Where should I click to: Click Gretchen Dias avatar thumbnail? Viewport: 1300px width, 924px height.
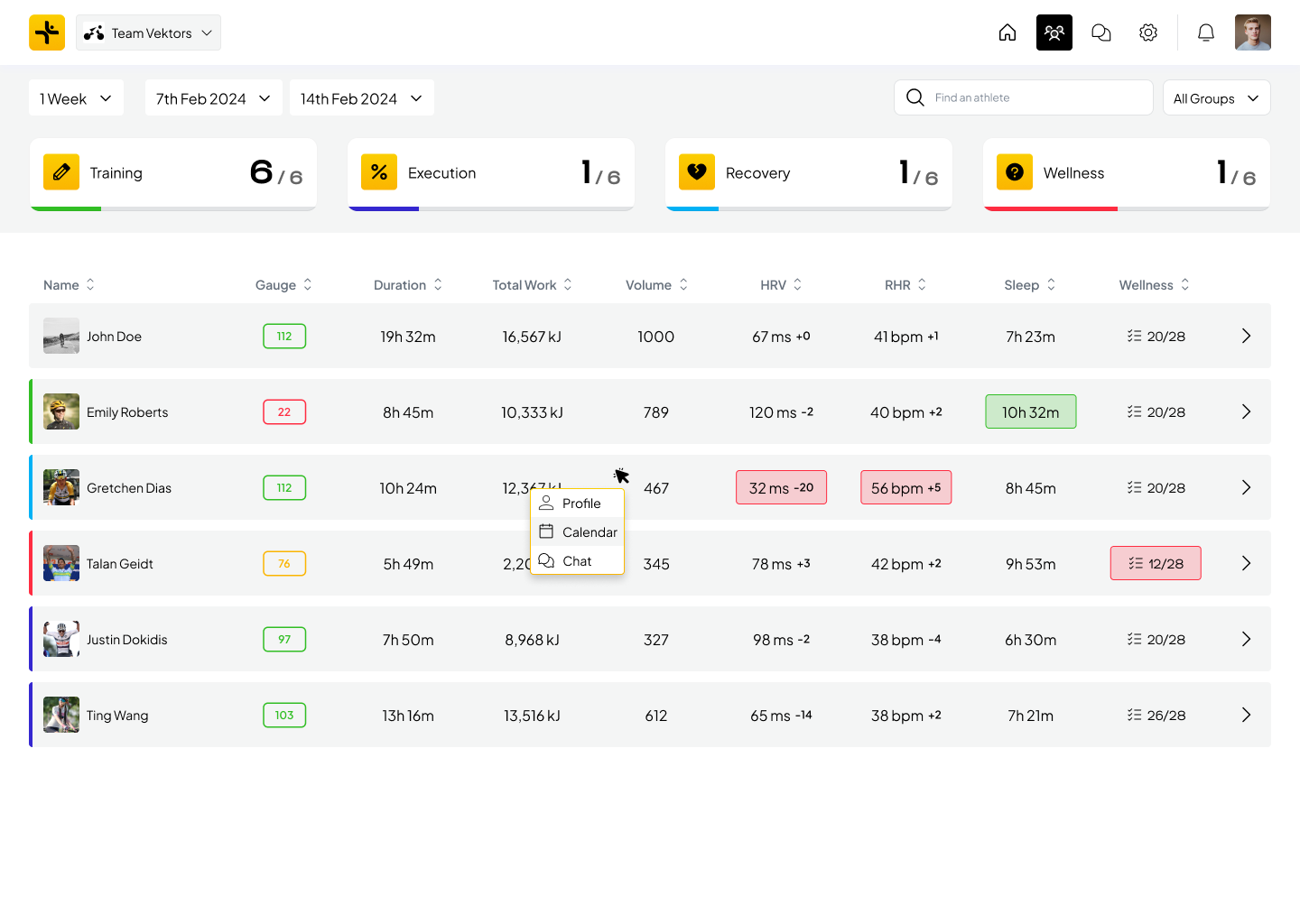pos(61,487)
